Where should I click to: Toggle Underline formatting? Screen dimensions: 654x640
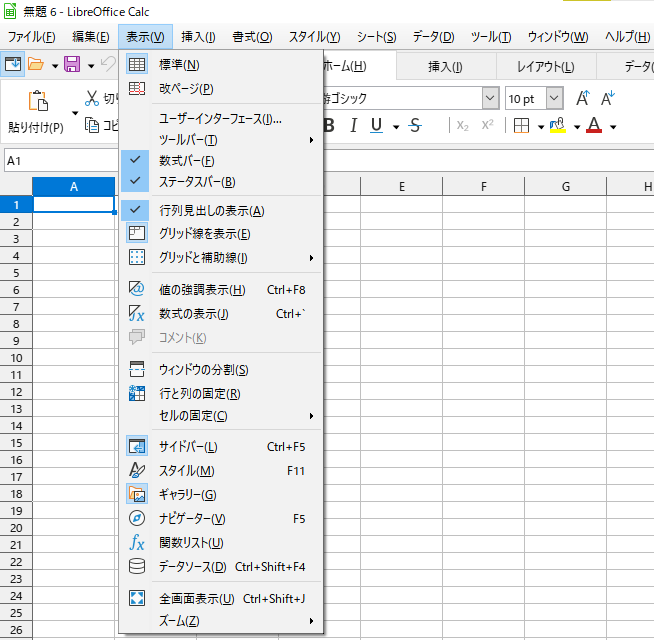click(x=376, y=125)
